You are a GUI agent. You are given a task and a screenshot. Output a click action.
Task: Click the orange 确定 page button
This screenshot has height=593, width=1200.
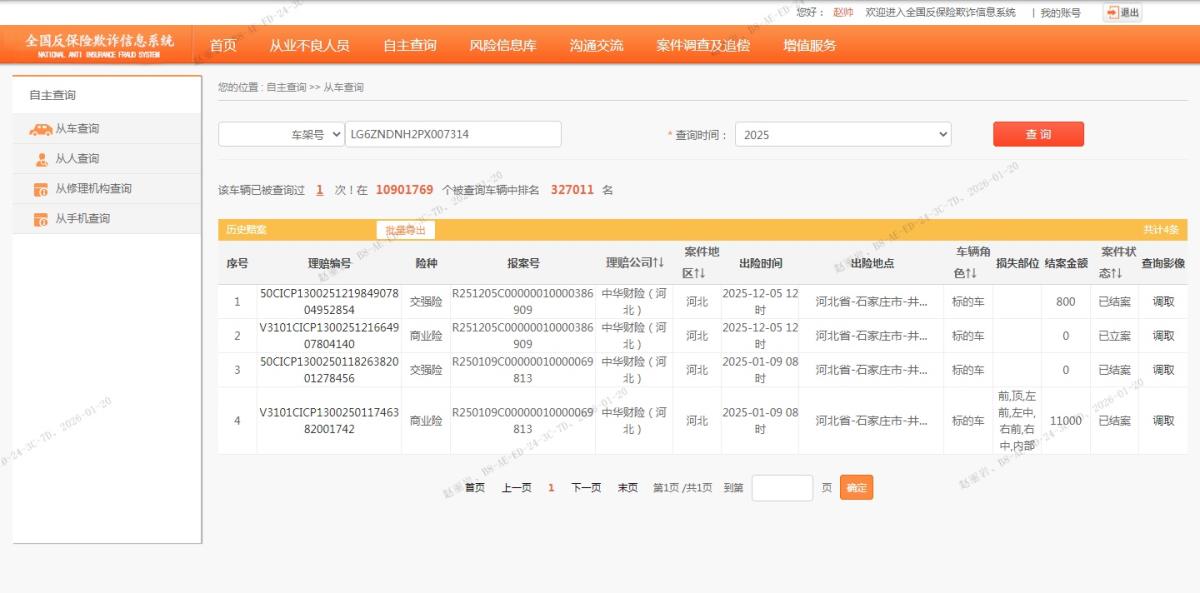tap(856, 488)
